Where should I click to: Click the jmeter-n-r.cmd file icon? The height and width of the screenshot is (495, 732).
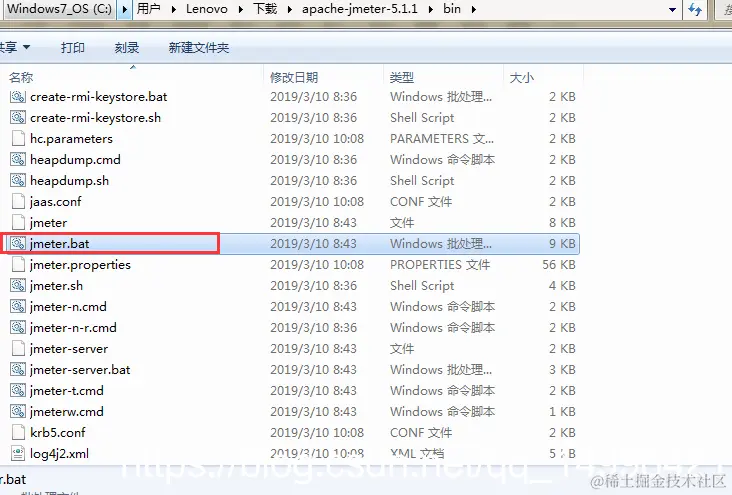tap(18, 328)
